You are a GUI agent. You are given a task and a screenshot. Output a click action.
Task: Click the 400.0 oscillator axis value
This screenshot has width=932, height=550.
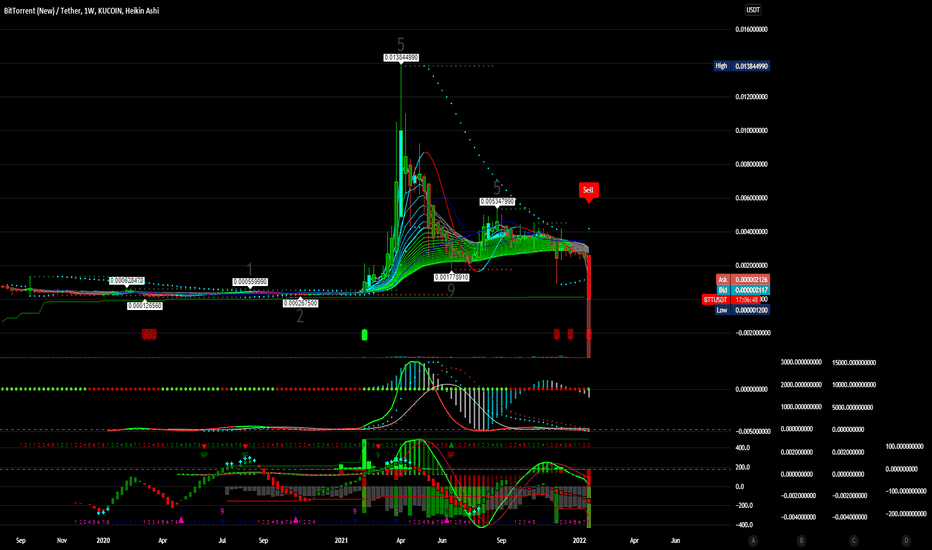coord(743,448)
